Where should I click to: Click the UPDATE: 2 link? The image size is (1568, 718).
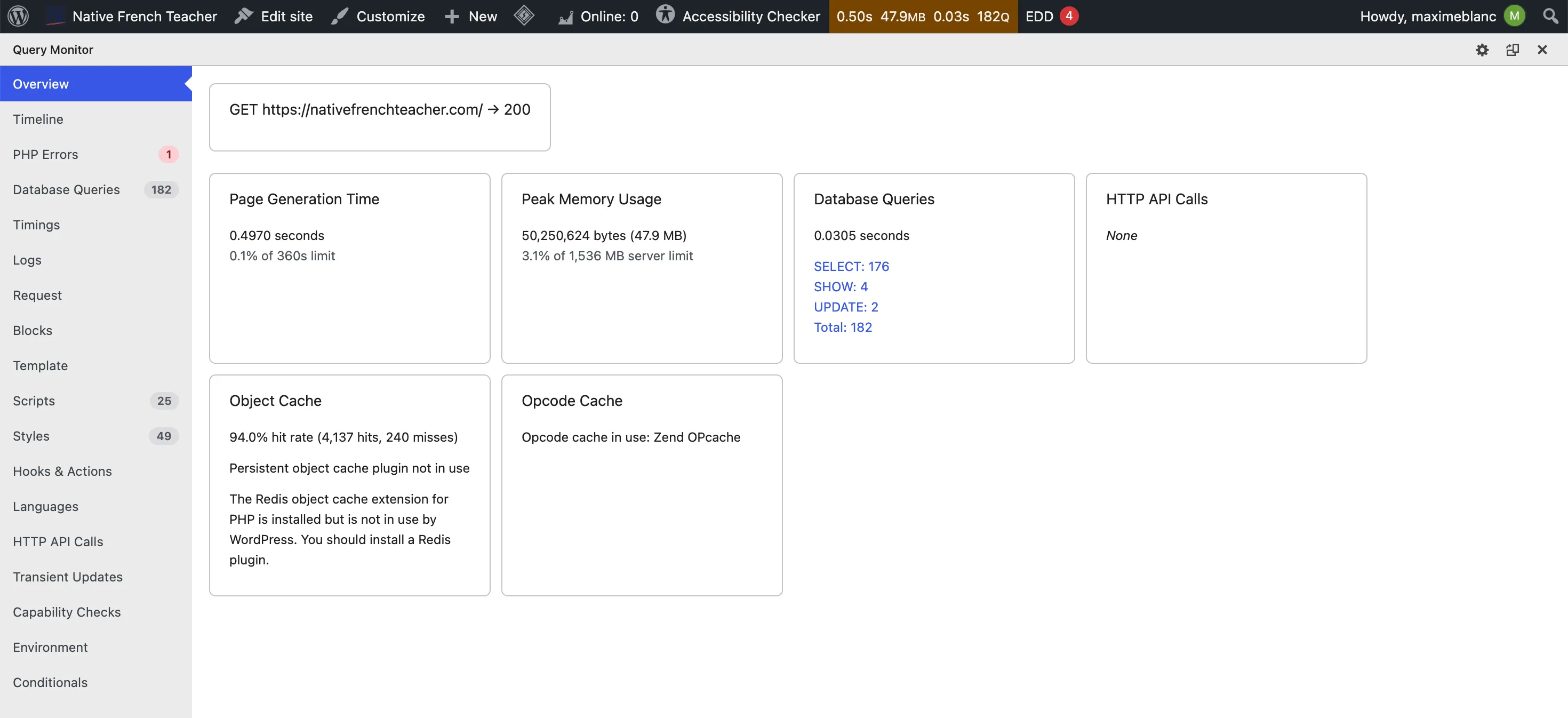pyautogui.click(x=845, y=308)
